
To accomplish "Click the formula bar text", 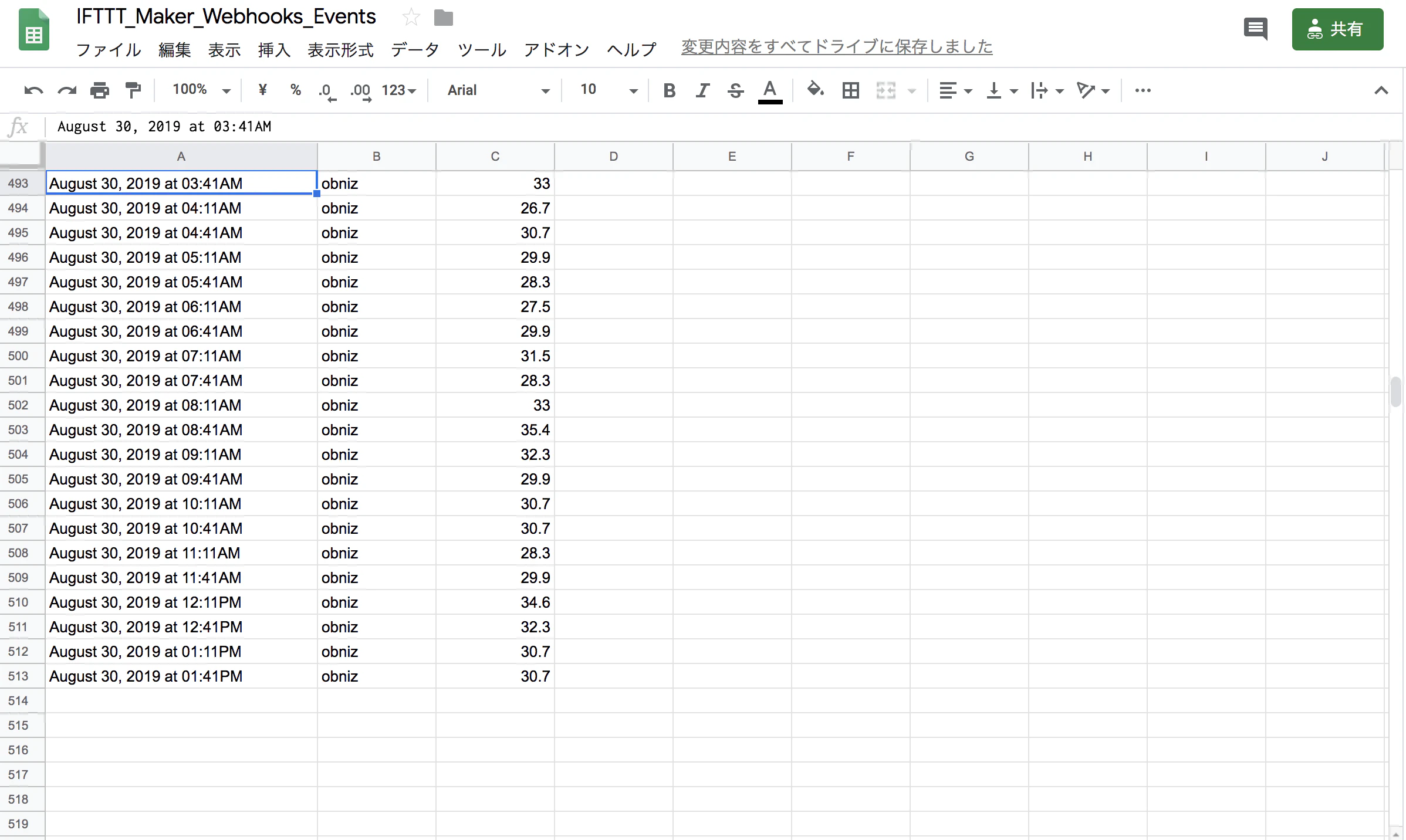I will point(164,127).
